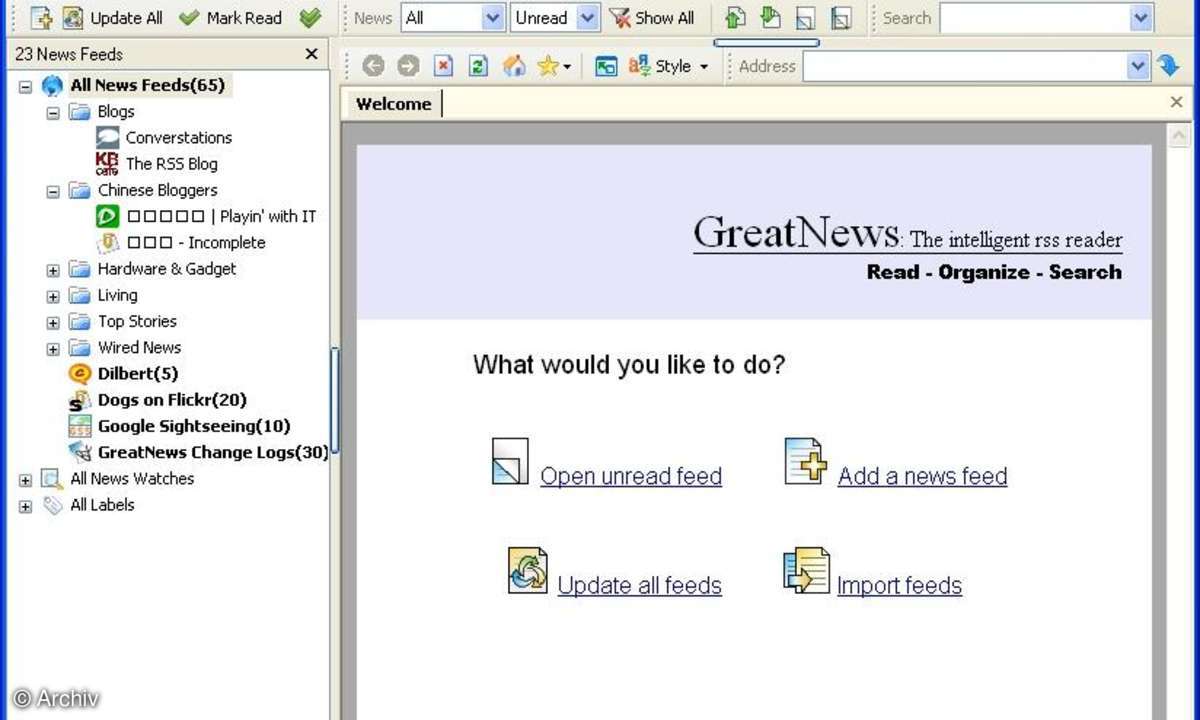
Task: Select the Dilbert(5) feed
Action: point(138,374)
